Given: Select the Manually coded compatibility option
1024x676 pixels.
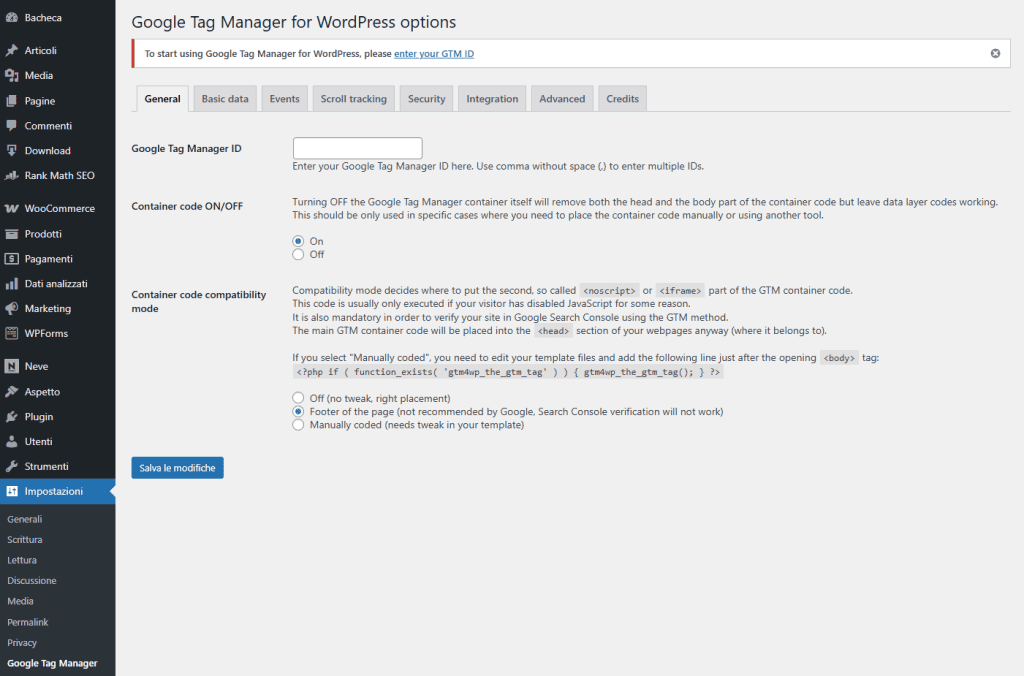Looking at the screenshot, I should 298,424.
